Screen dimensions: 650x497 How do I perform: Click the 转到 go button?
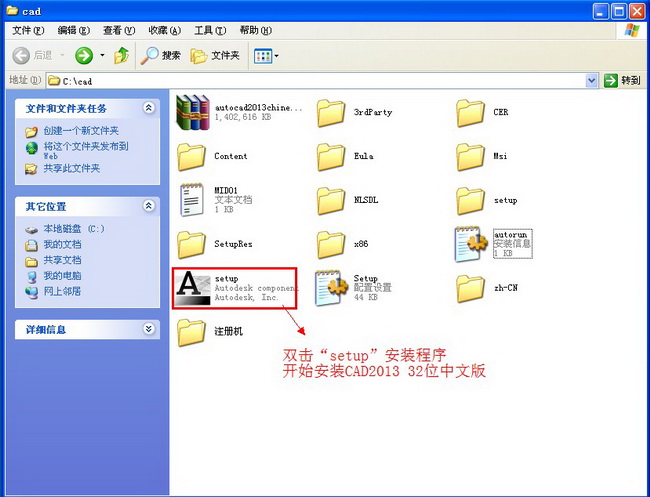click(622, 80)
